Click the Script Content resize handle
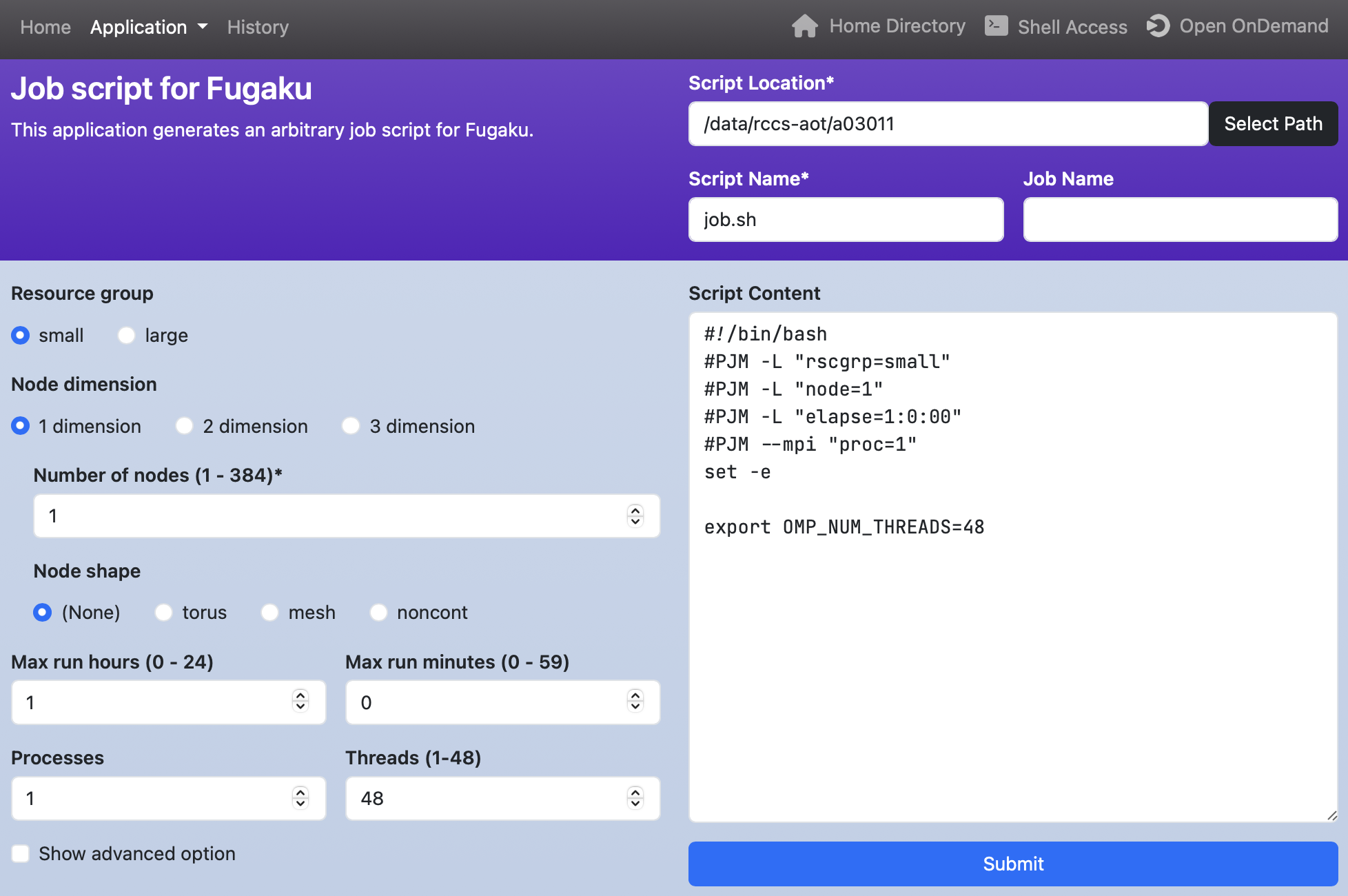Screen dimensions: 1348x896 [x=1331, y=816]
